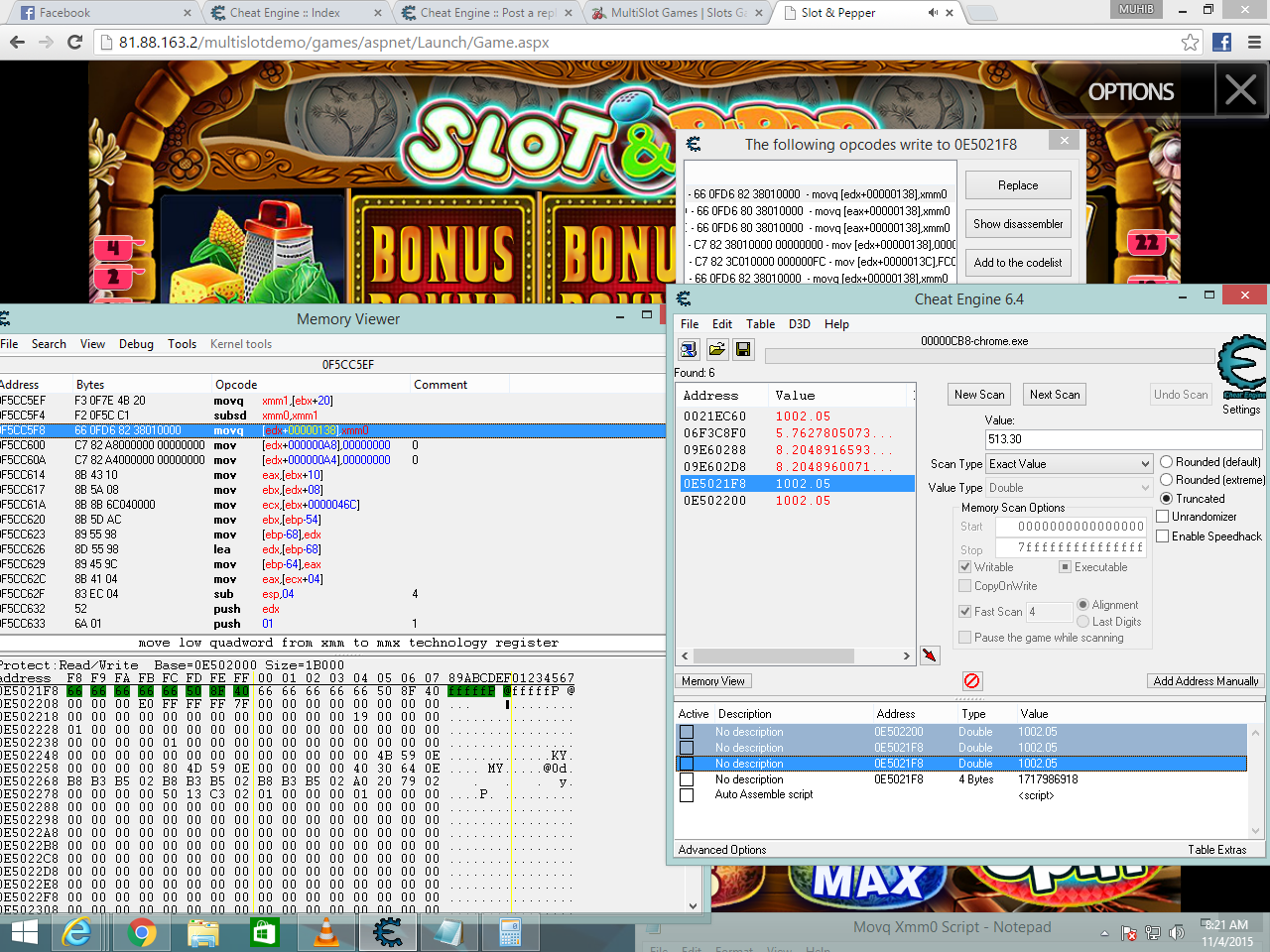The width and height of the screenshot is (1270, 952).
Task: Open a saved cheat table via folder icon
Action: (716, 349)
